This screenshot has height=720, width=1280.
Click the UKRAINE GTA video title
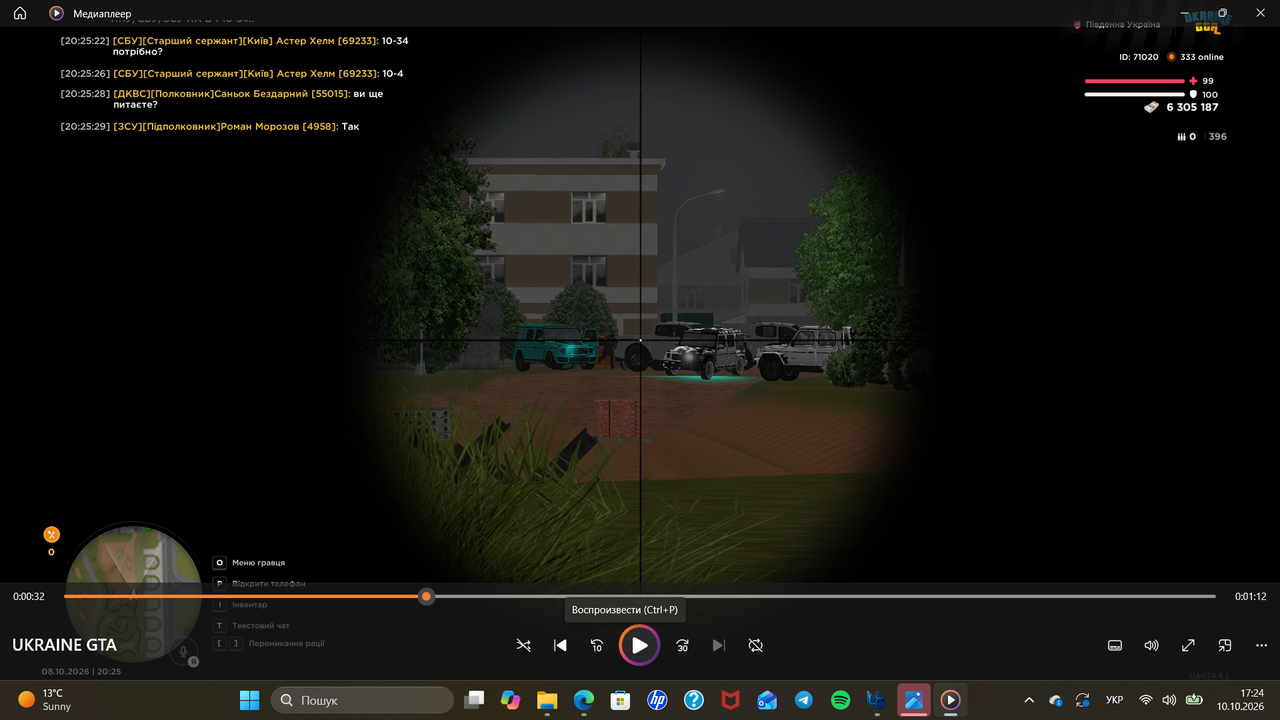pos(64,646)
